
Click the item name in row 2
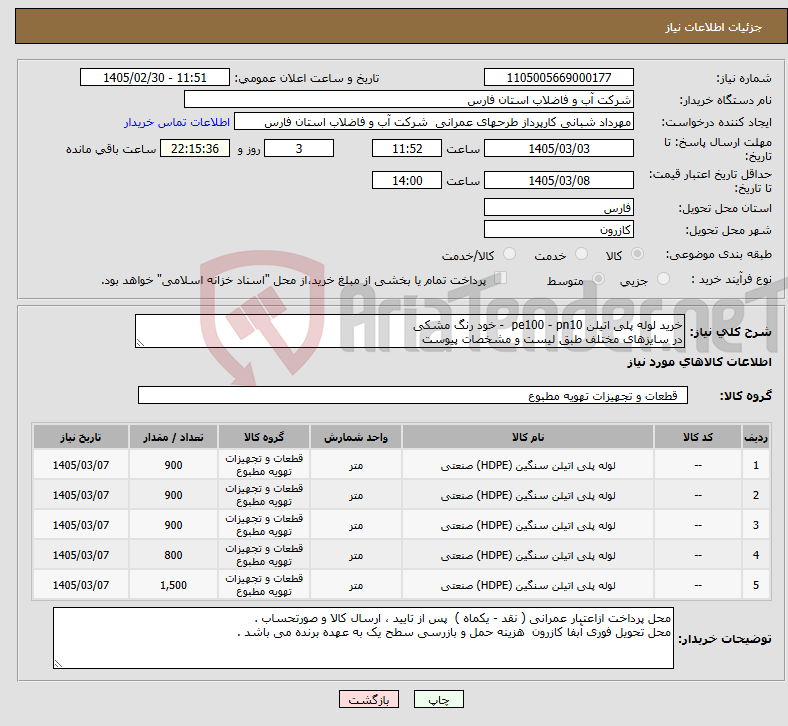528,495
